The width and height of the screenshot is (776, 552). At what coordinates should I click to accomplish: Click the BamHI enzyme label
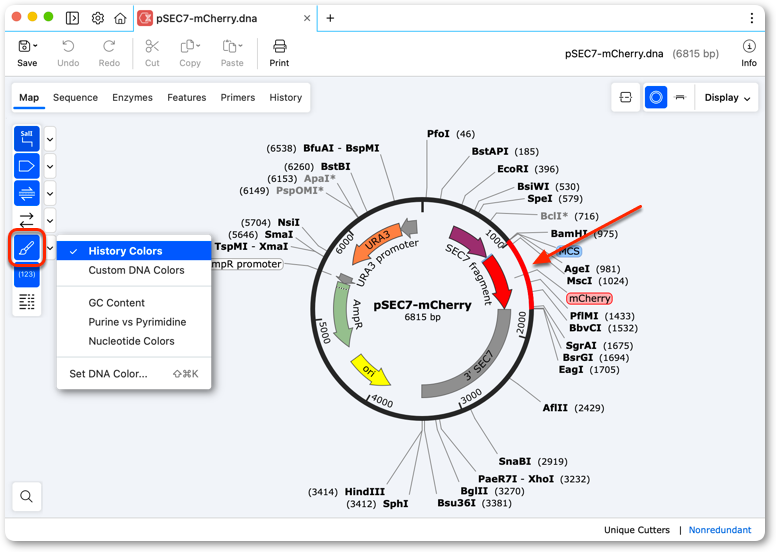(x=569, y=233)
